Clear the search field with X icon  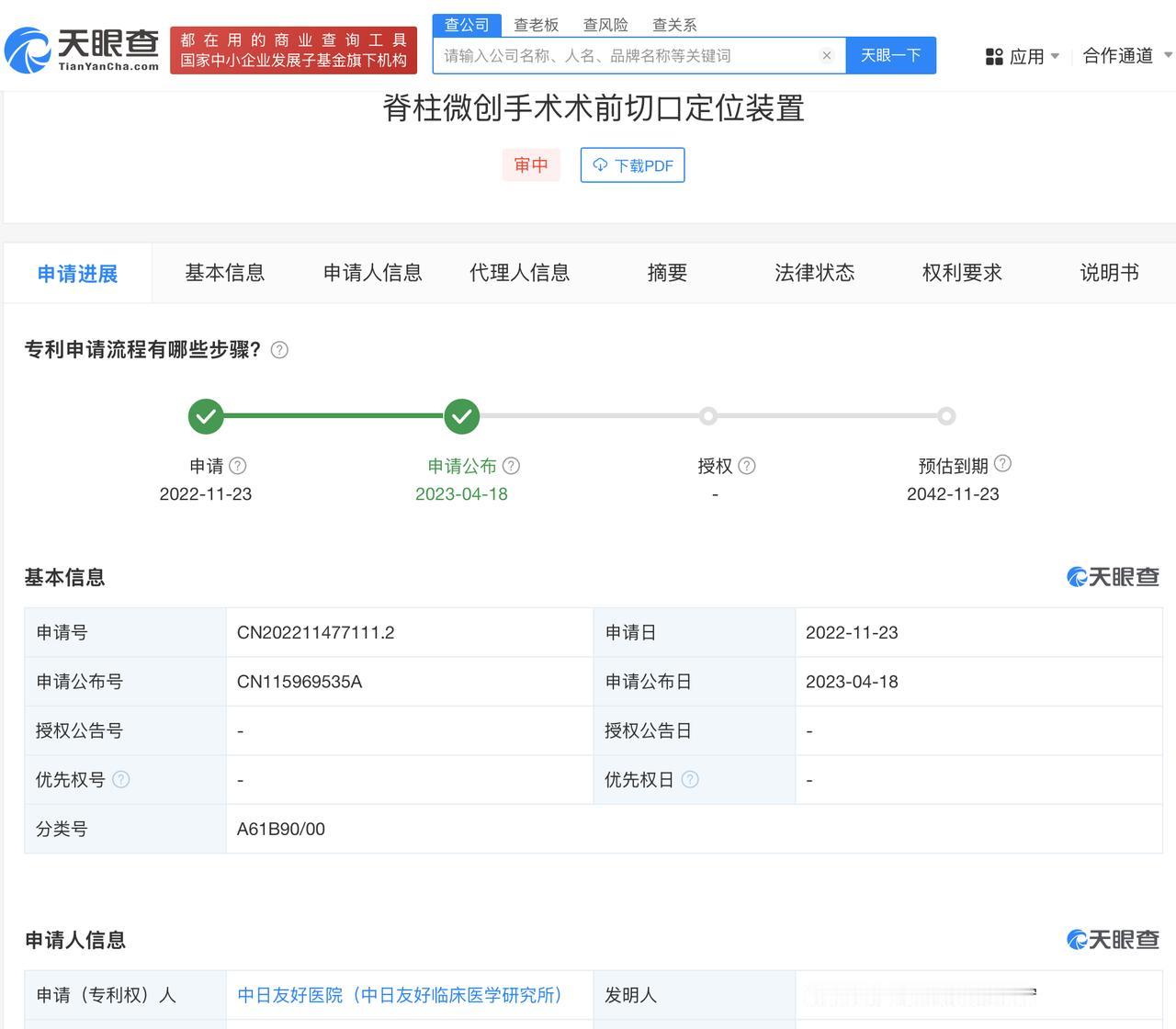pyautogui.click(x=827, y=56)
